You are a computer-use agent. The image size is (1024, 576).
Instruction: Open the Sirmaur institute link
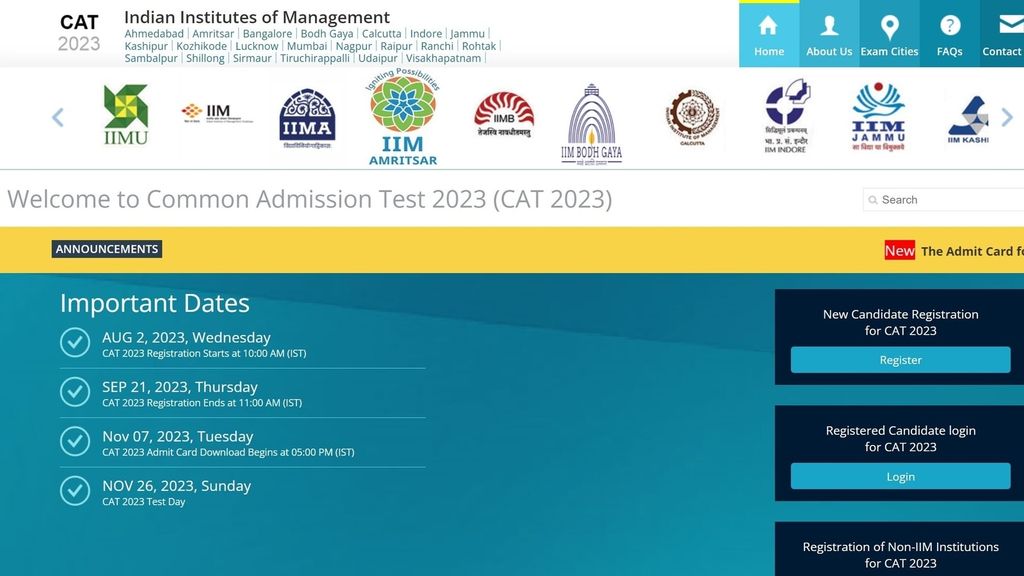pyautogui.click(x=252, y=58)
